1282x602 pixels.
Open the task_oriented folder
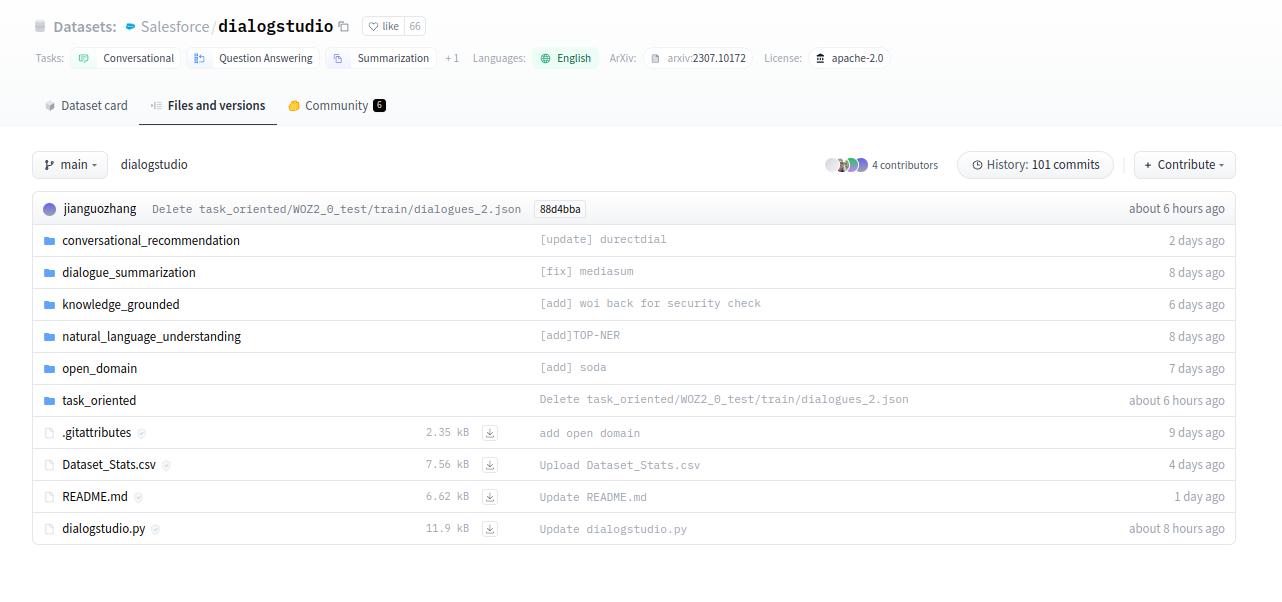coord(99,400)
